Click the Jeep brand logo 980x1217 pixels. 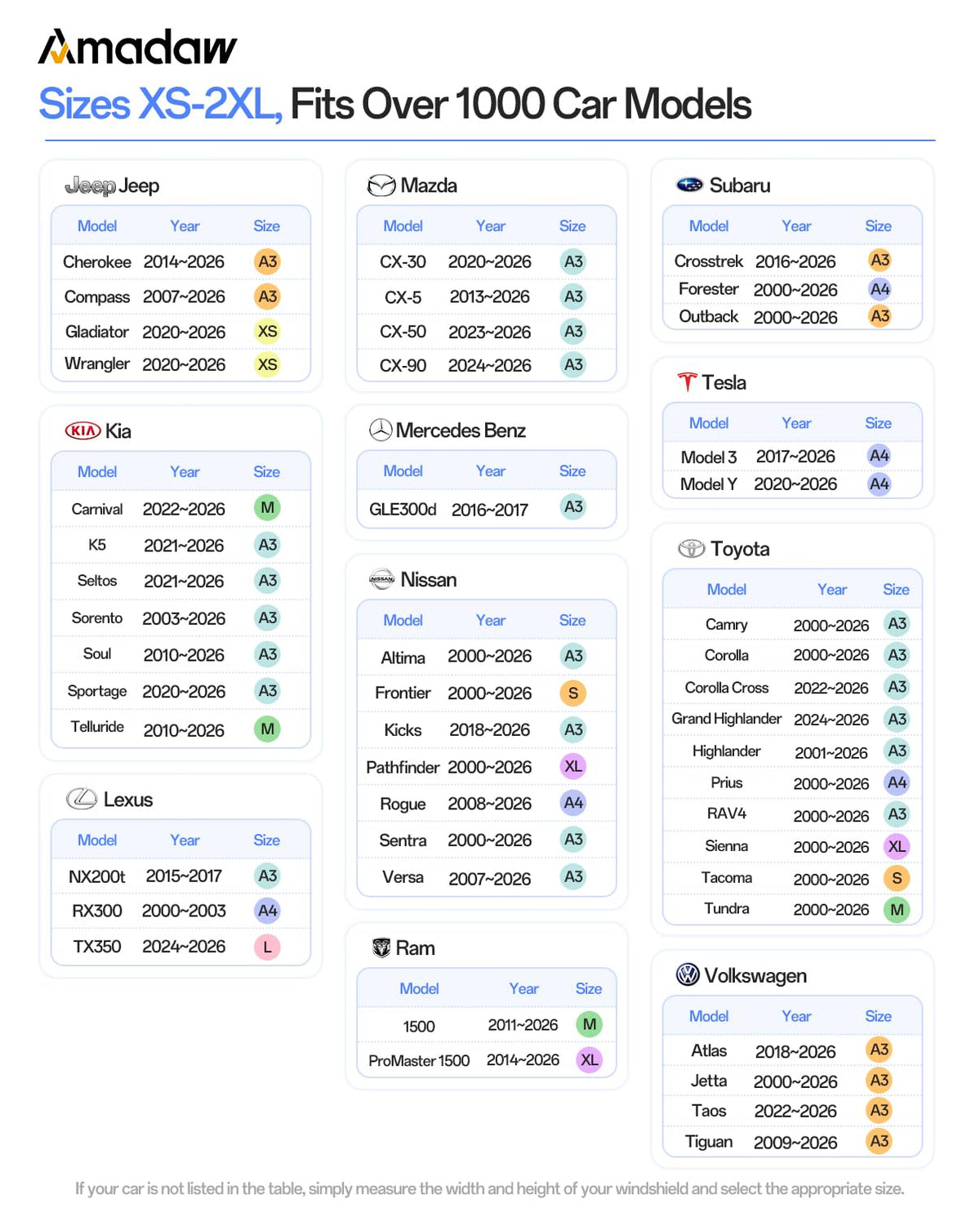click(90, 186)
